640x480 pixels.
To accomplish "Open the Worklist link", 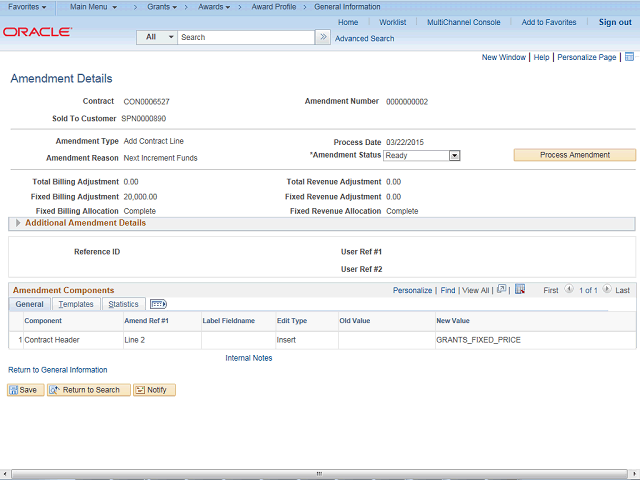I will pos(392,22).
